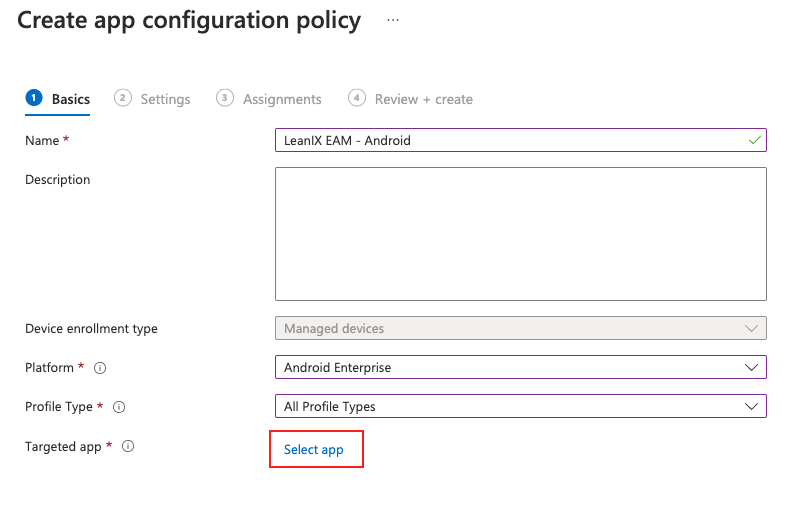
Task: Click inside the Description text area
Action: point(520,234)
